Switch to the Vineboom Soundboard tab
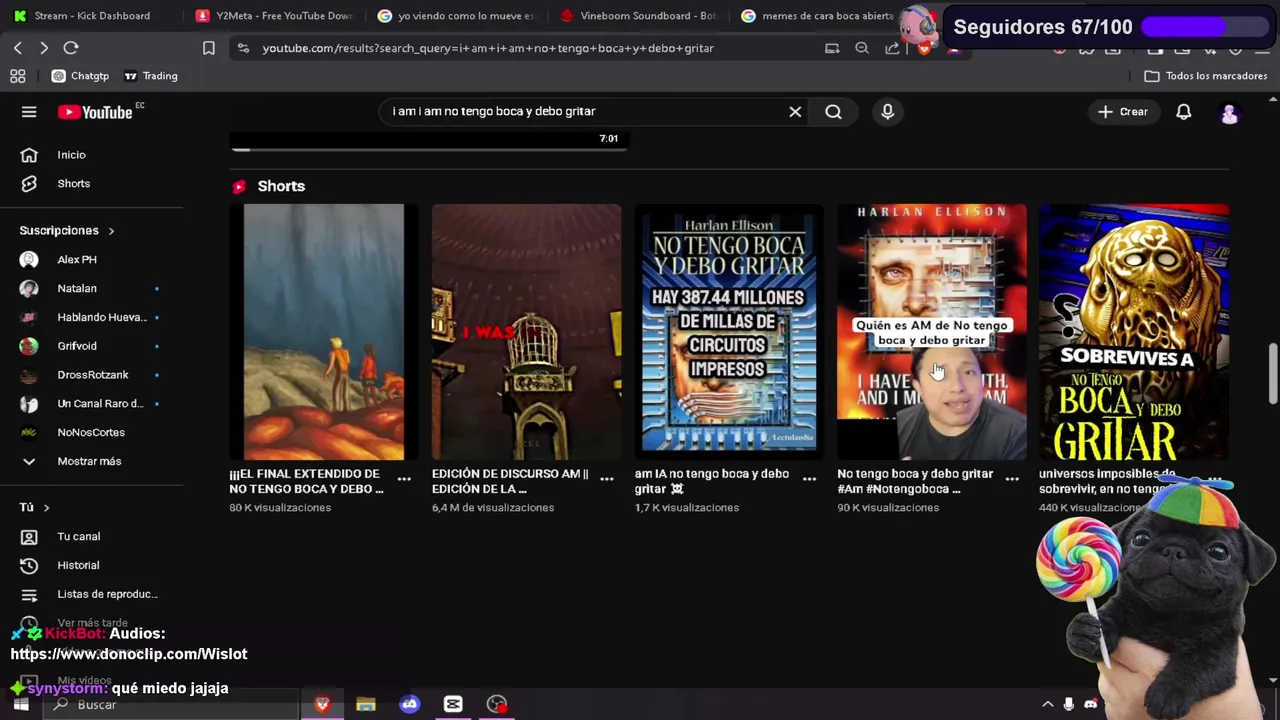The image size is (1280, 720). (640, 16)
